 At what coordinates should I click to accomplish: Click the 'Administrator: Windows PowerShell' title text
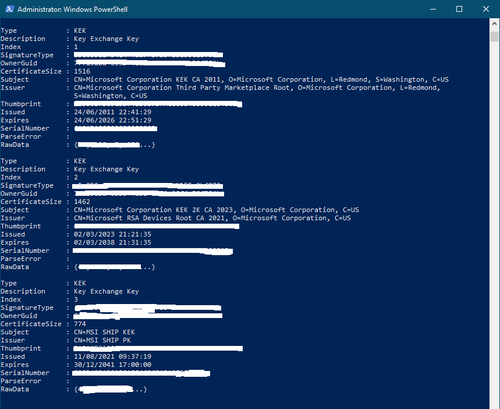[72, 9]
